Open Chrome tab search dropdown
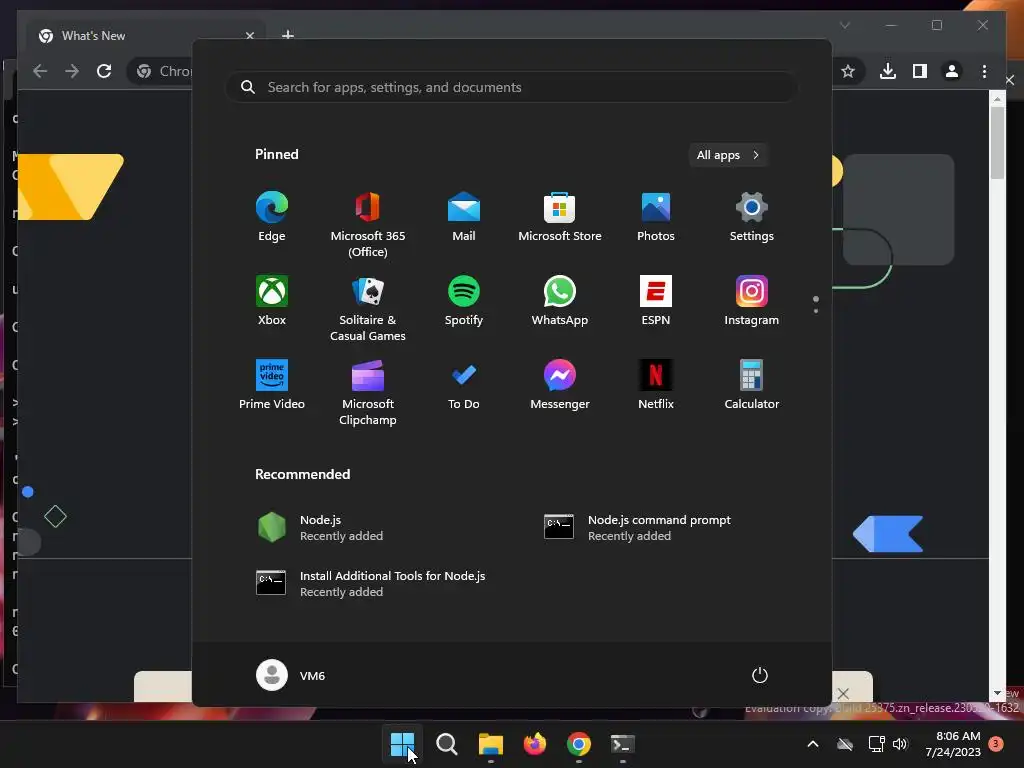Screen dimensions: 1024x768 [844, 25]
